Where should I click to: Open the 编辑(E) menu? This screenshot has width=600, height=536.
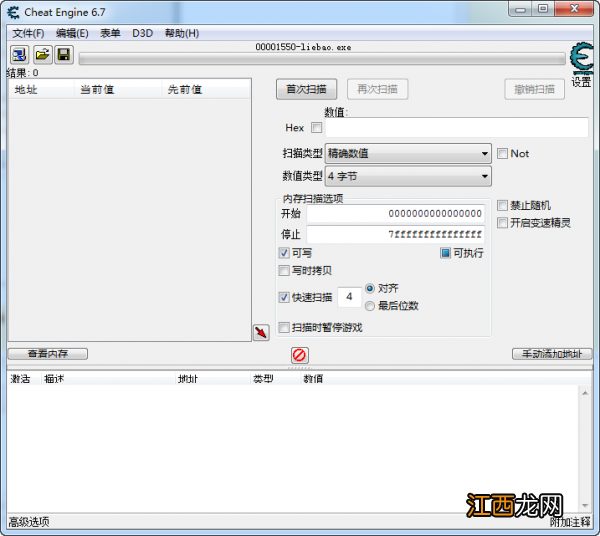pyautogui.click(x=72, y=33)
